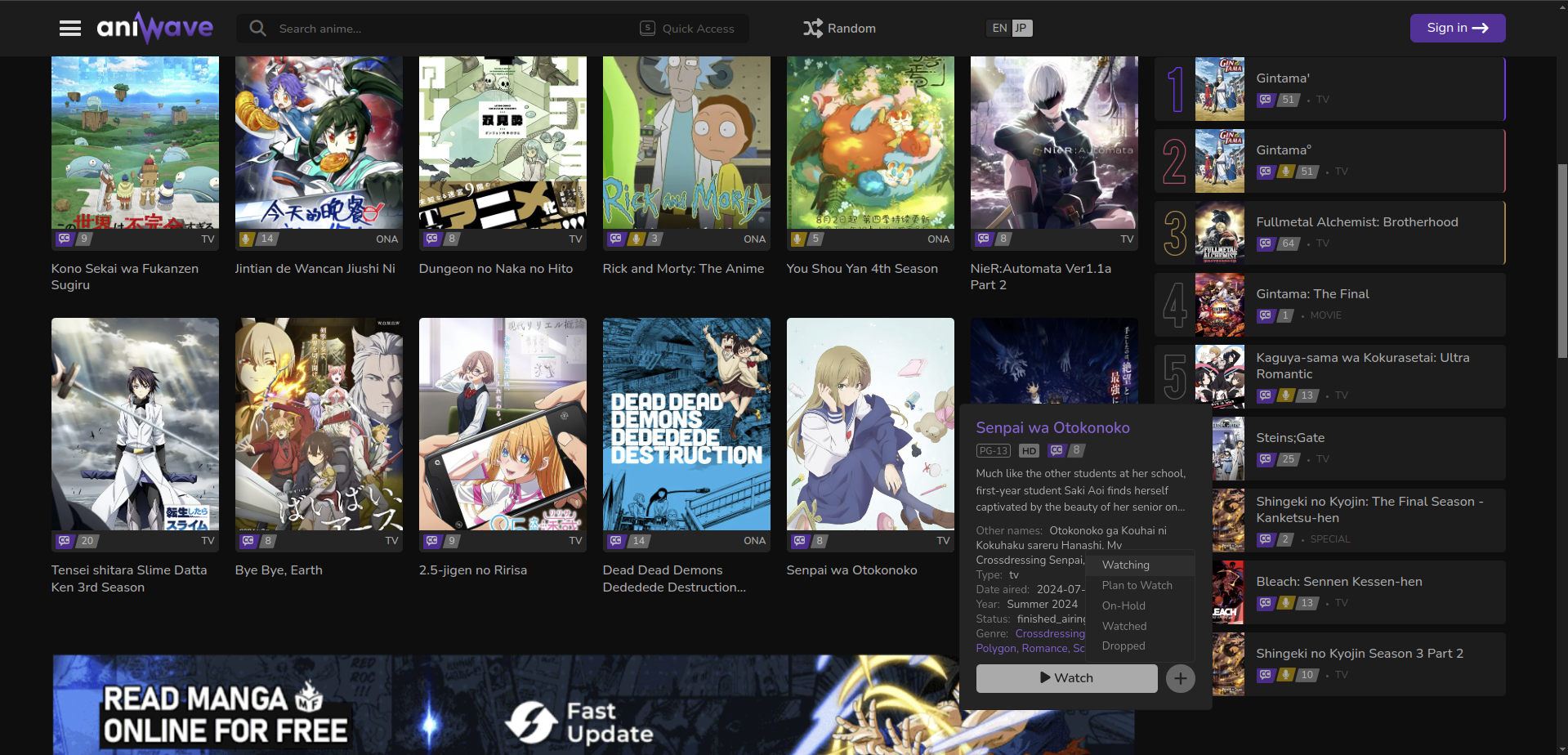Click the search magnifier icon
The width and height of the screenshot is (1568, 755).
[x=257, y=29]
